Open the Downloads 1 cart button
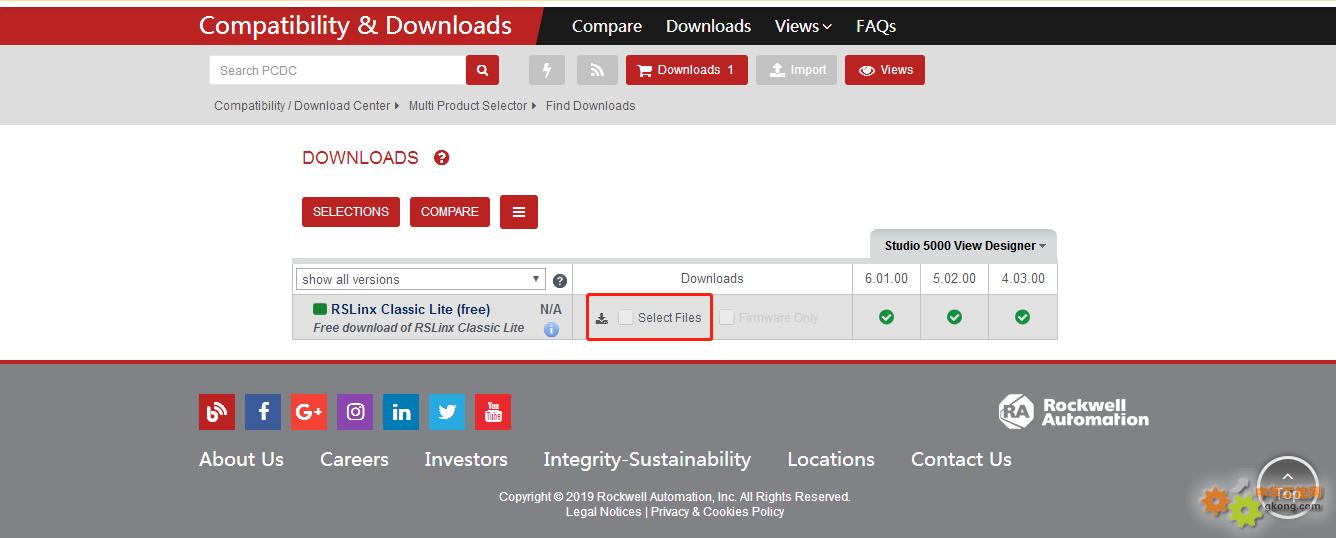1336x538 pixels. [686, 70]
